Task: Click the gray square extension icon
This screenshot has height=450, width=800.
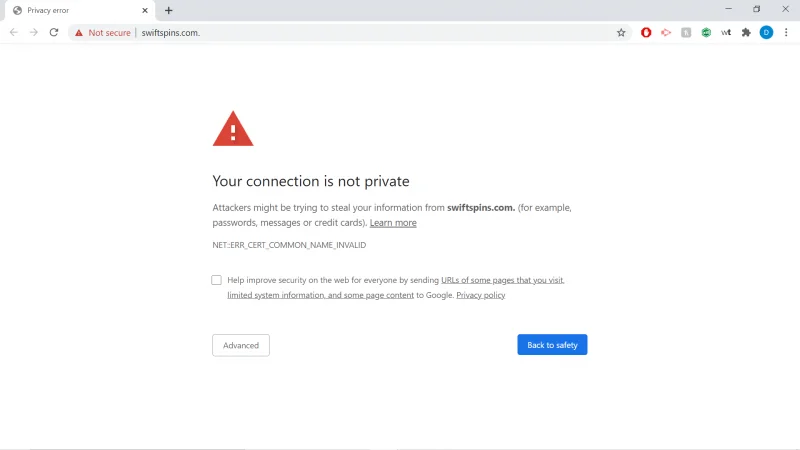Action: point(686,33)
